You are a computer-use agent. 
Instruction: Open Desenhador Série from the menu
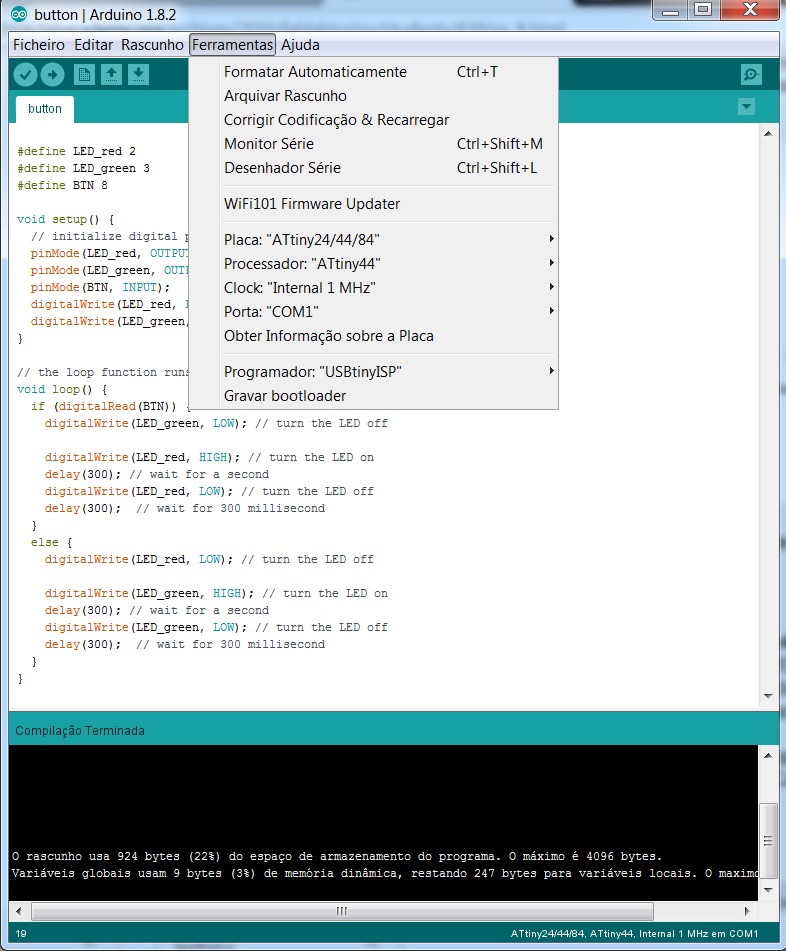373,168
